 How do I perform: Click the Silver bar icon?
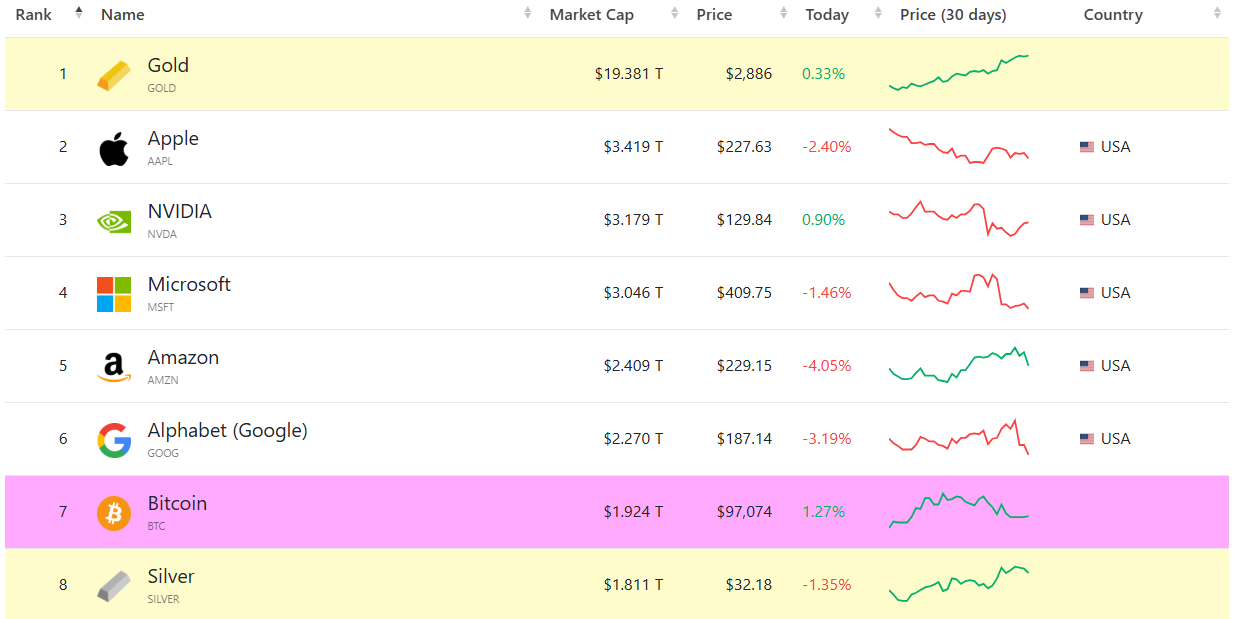[x=114, y=586]
